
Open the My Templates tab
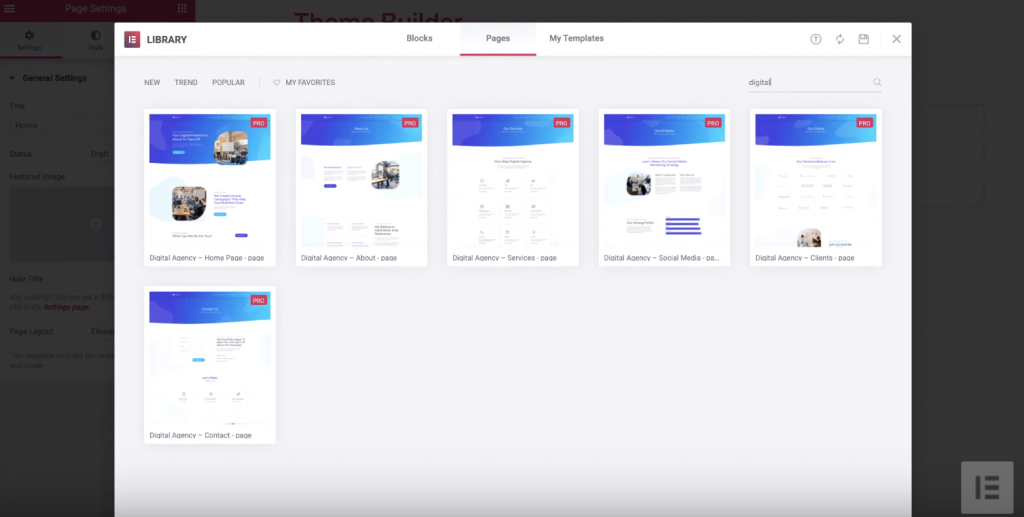coord(576,38)
